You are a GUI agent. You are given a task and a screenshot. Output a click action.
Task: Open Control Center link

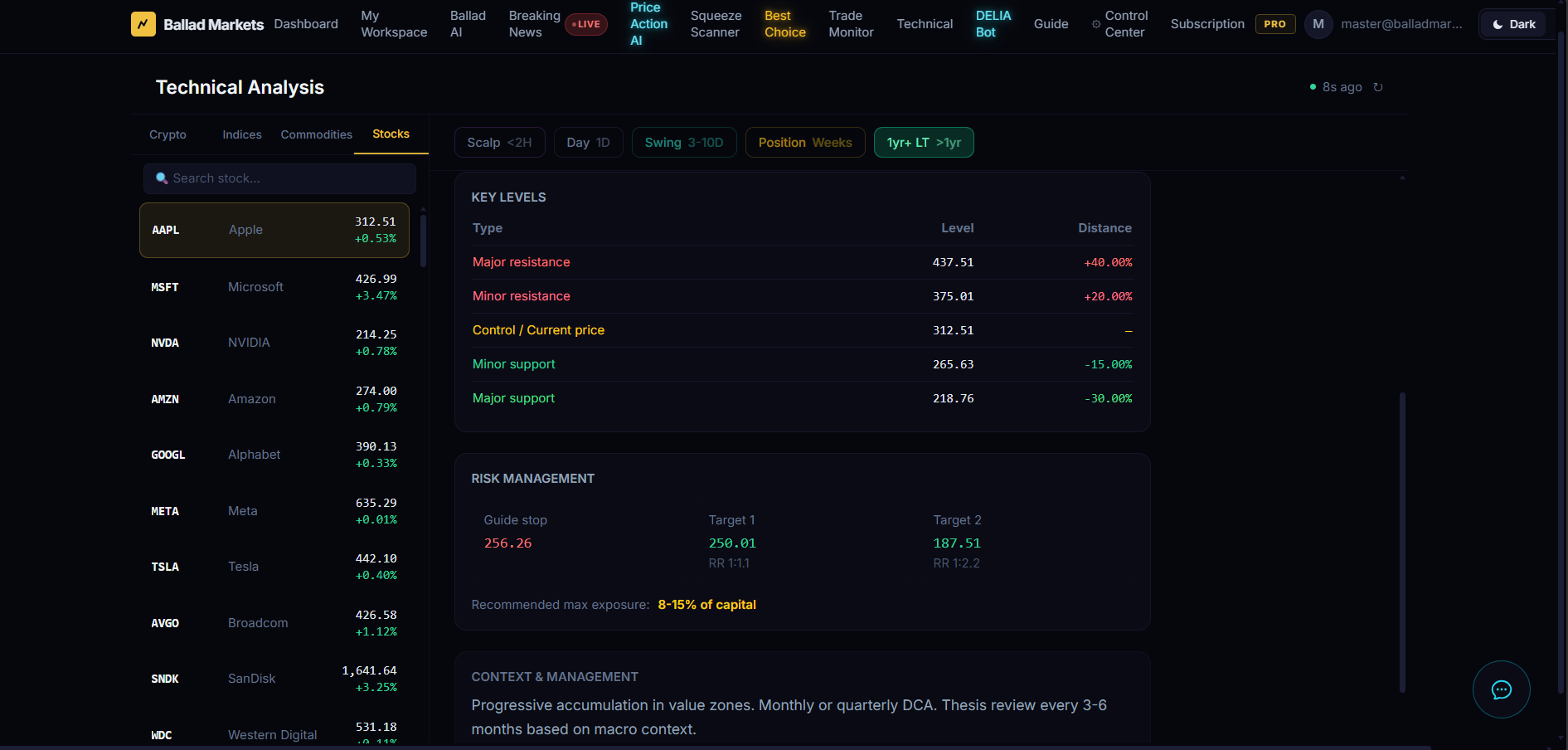pyautogui.click(x=1126, y=24)
